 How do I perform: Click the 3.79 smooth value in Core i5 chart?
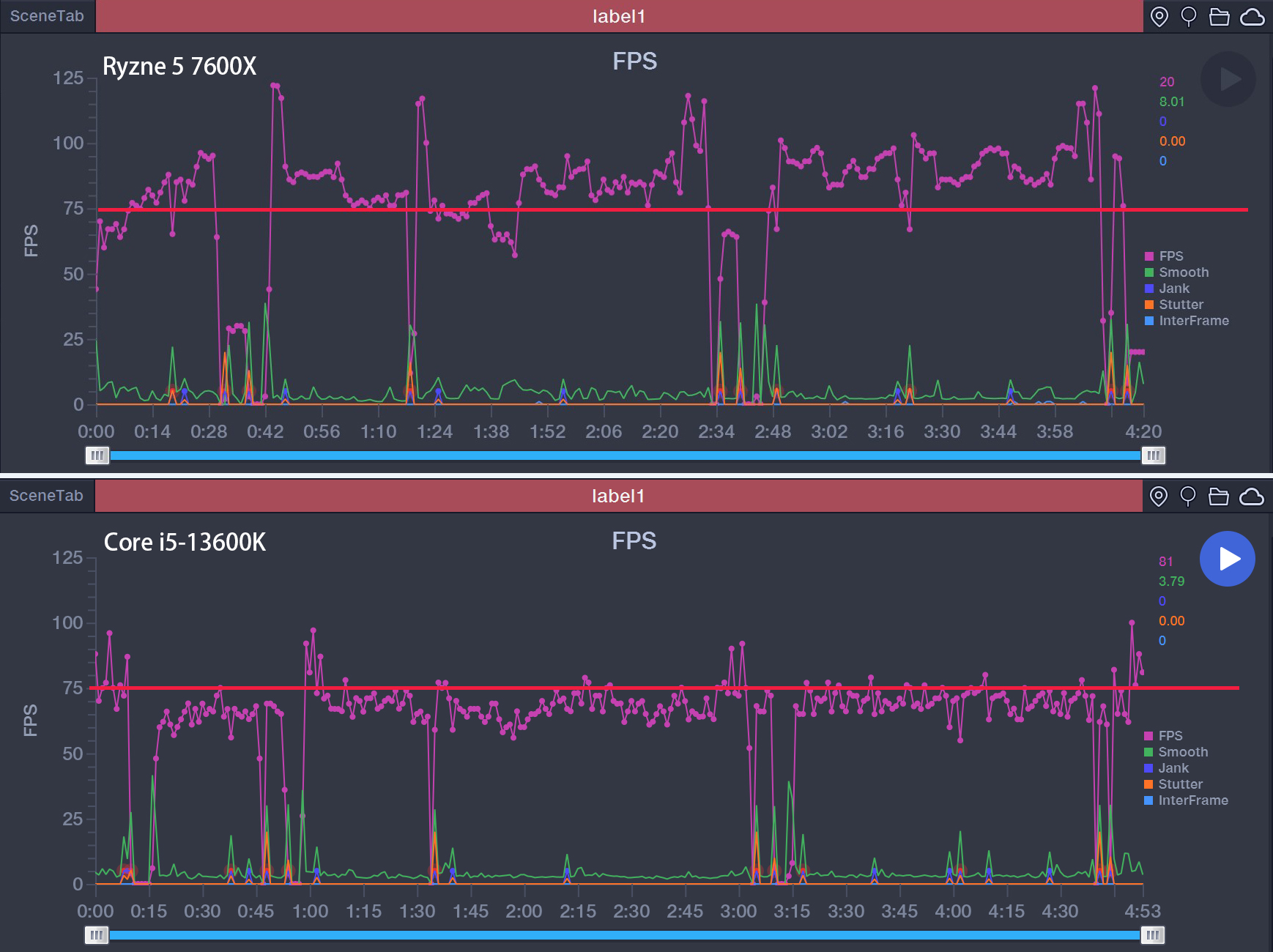point(1171,581)
